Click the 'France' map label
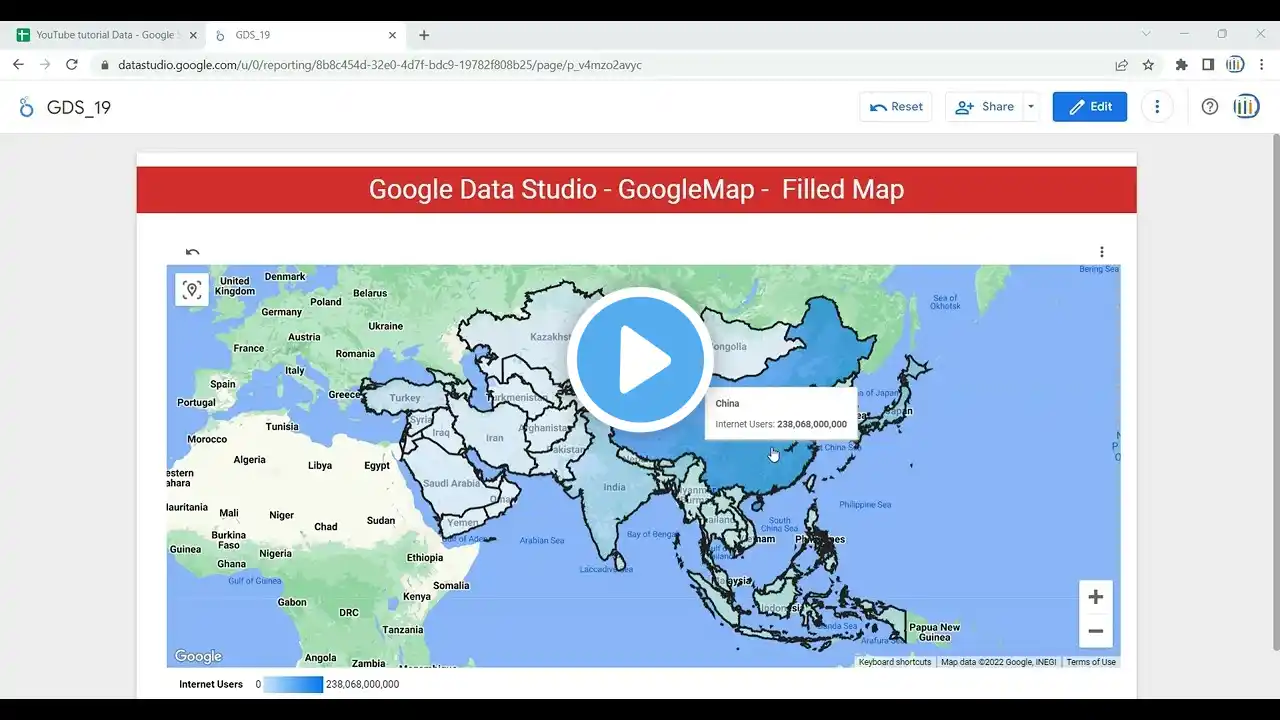This screenshot has width=1280, height=720. (x=249, y=349)
